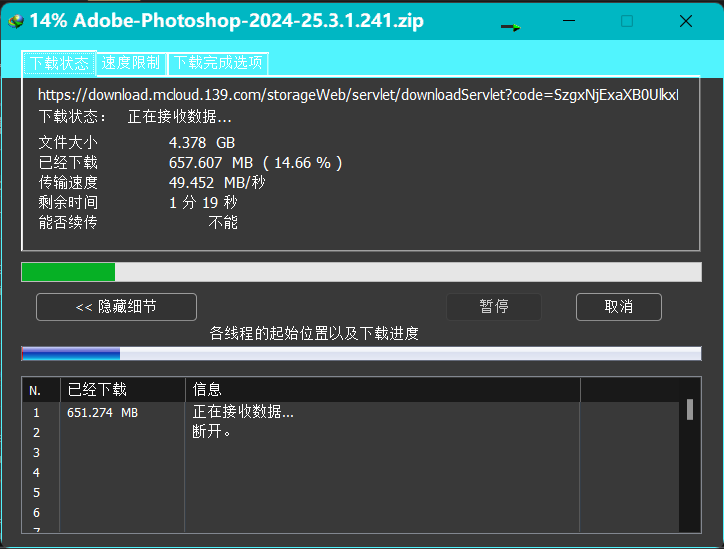Click the 信息 column header
Viewport: 724px width, 549px height.
coord(382,390)
